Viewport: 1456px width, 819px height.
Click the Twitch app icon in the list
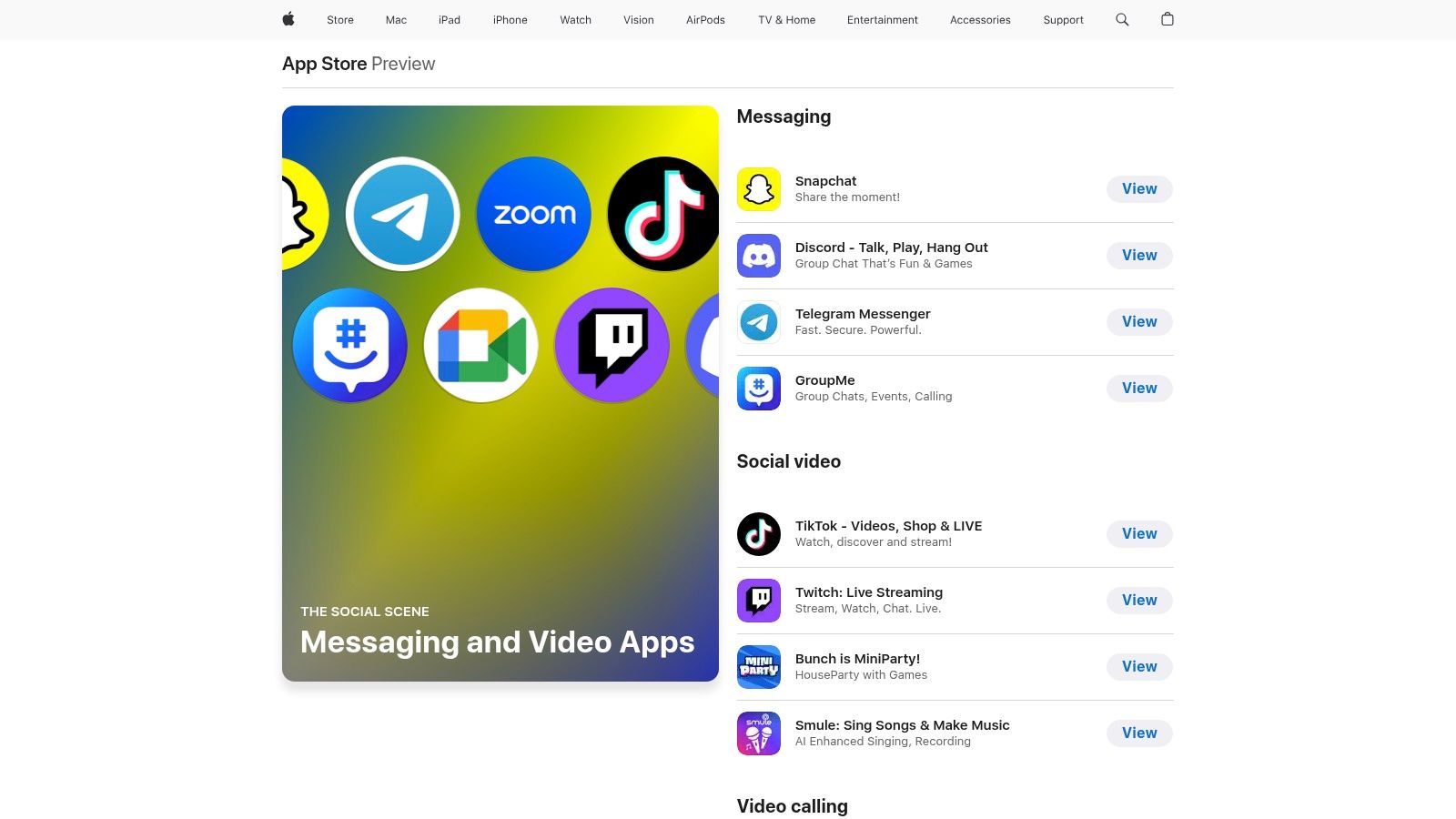[759, 601]
